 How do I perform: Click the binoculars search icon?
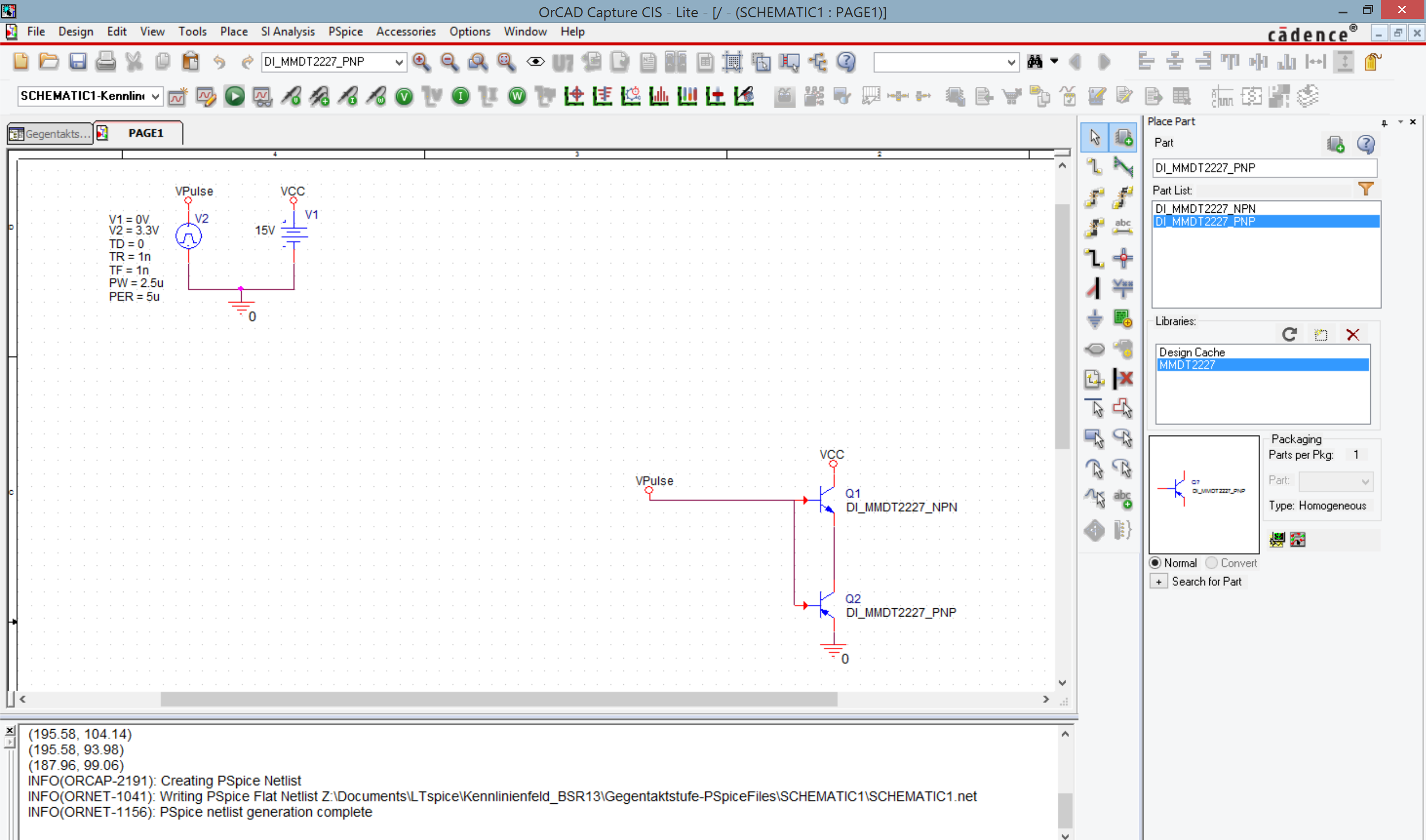[x=1035, y=62]
